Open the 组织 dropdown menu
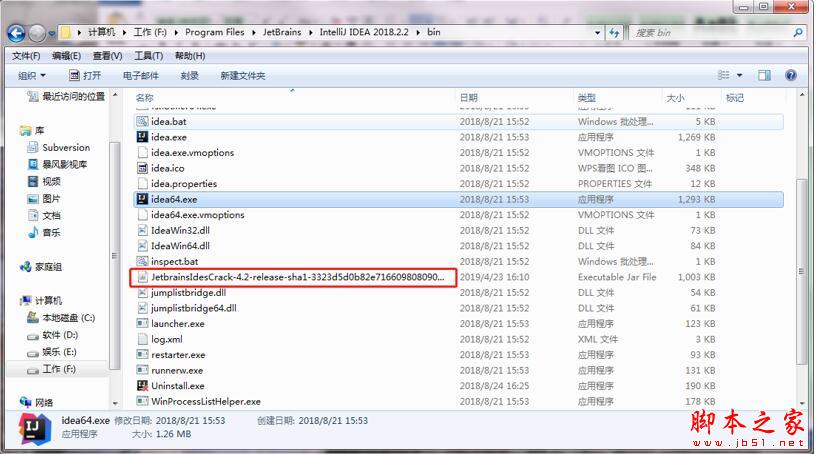Image resolution: width=816 pixels, height=454 pixels. click(31, 75)
